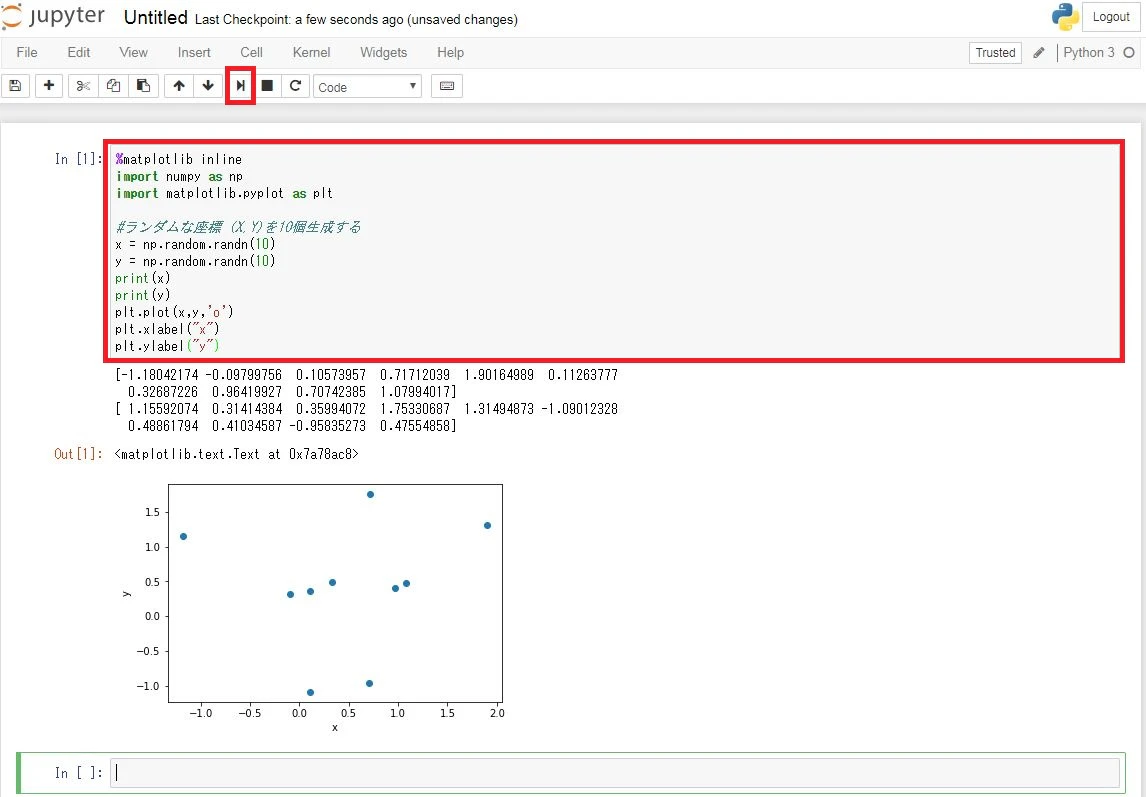This screenshot has width=1146, height=797.
Task: Move selected cell up with arrow icon
Action: tap(179, 86)
